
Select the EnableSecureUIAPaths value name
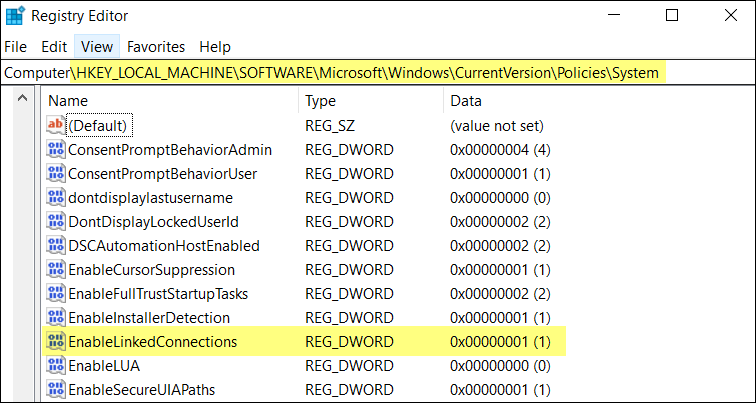click(x=142, y=390)
